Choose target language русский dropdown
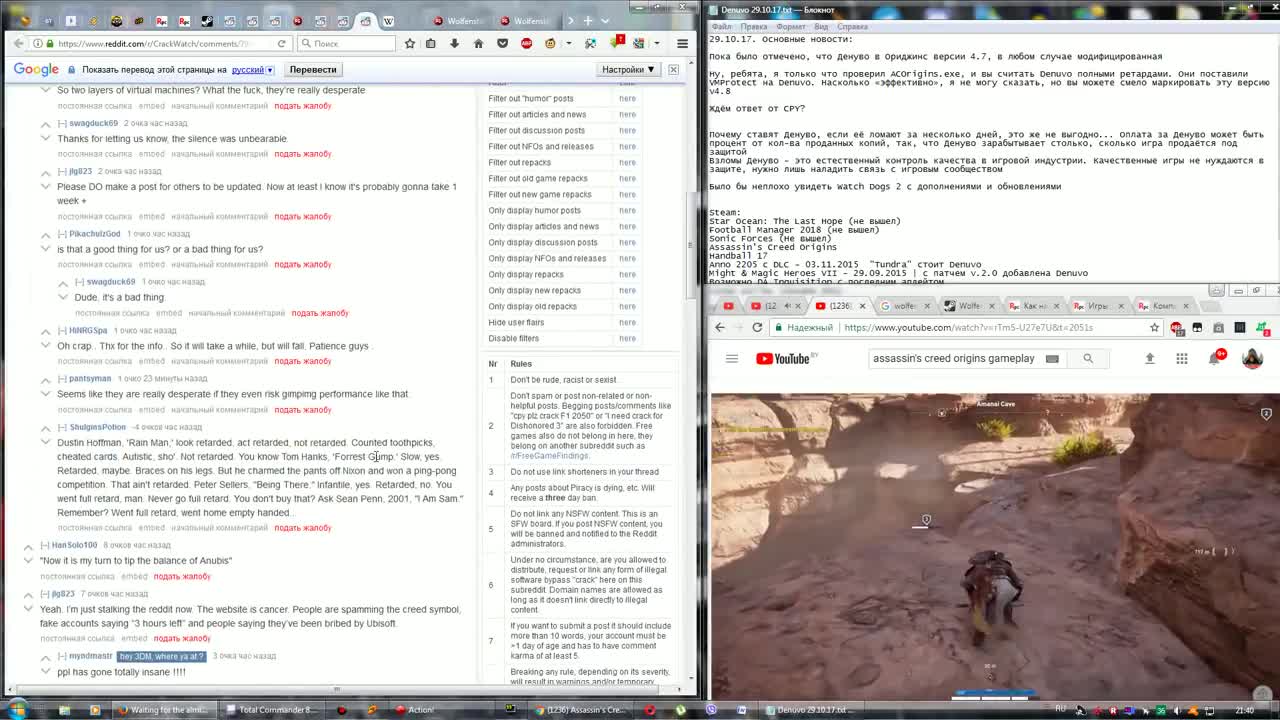The image size is (1280, 720). tap(253, 70)
